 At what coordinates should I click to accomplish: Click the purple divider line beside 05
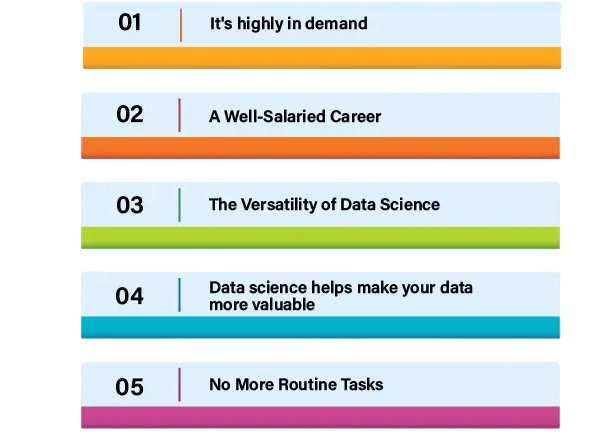179,385
